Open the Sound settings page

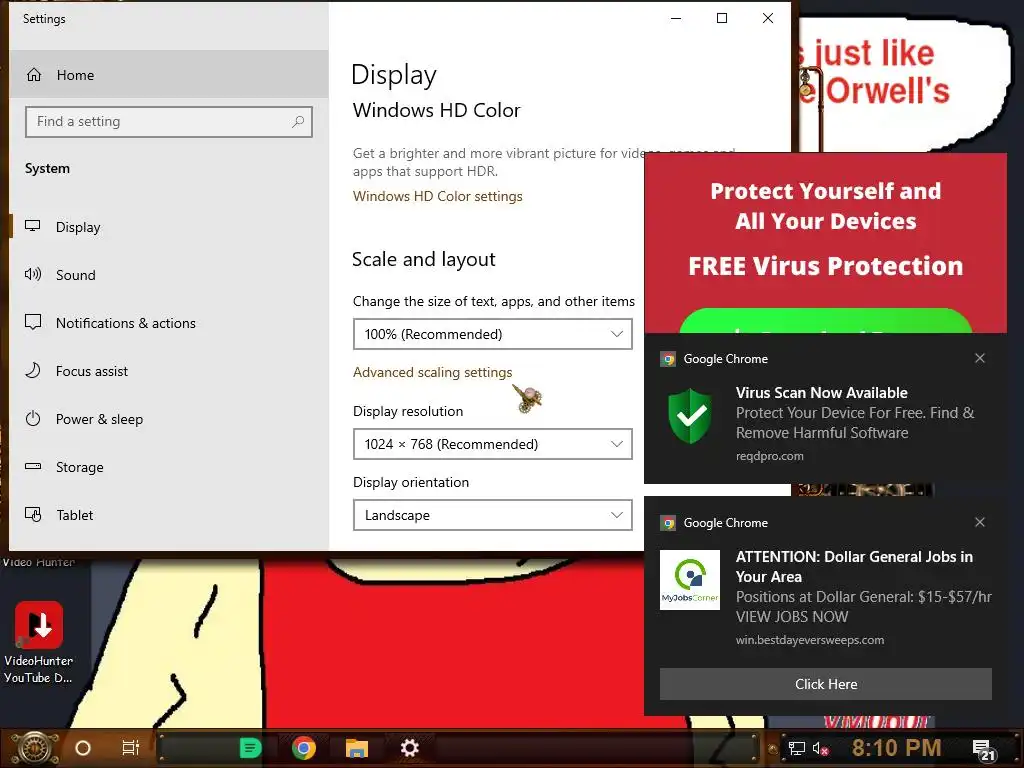point(168,275)
